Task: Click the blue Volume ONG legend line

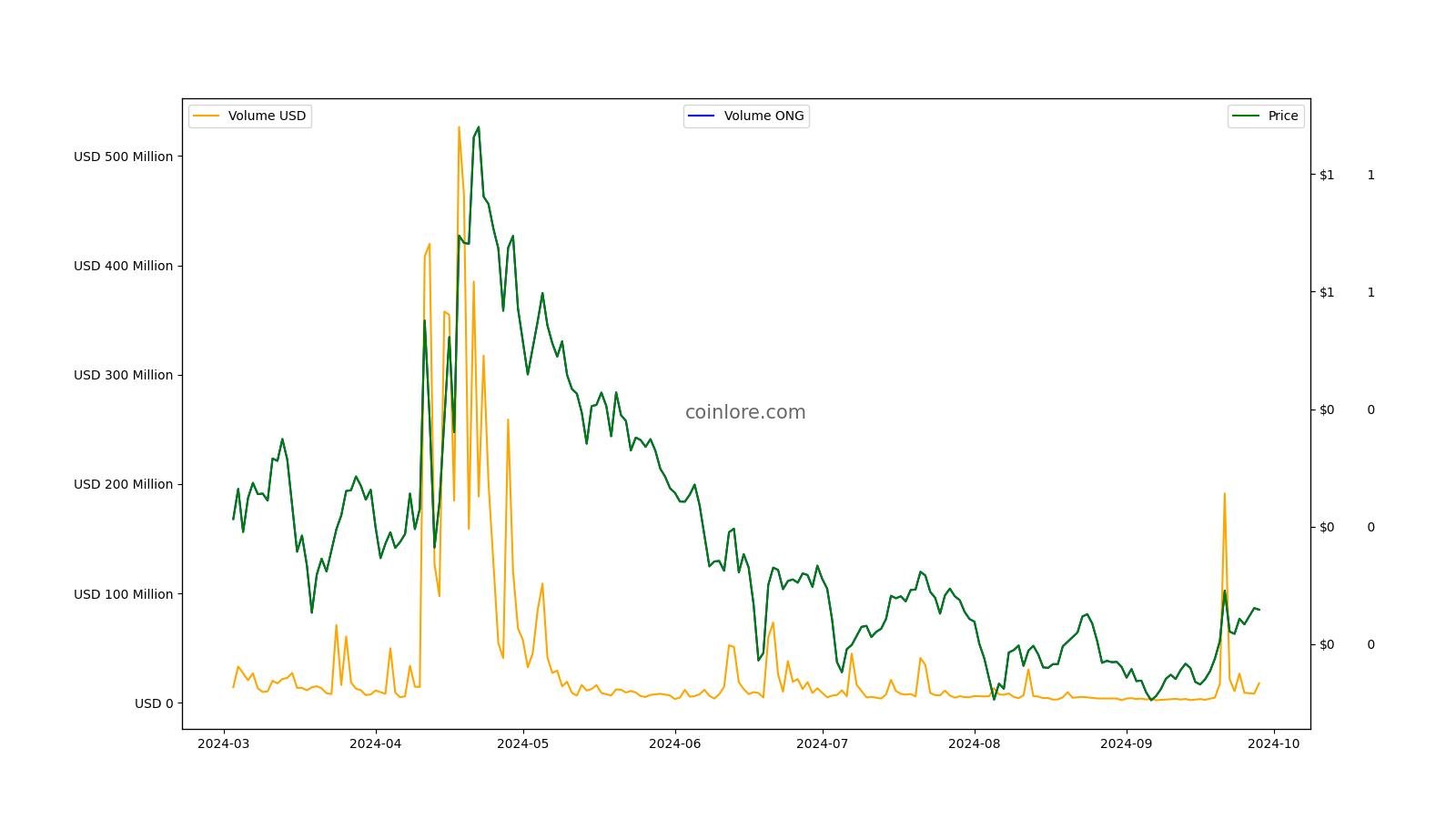Action: (702, 116)
